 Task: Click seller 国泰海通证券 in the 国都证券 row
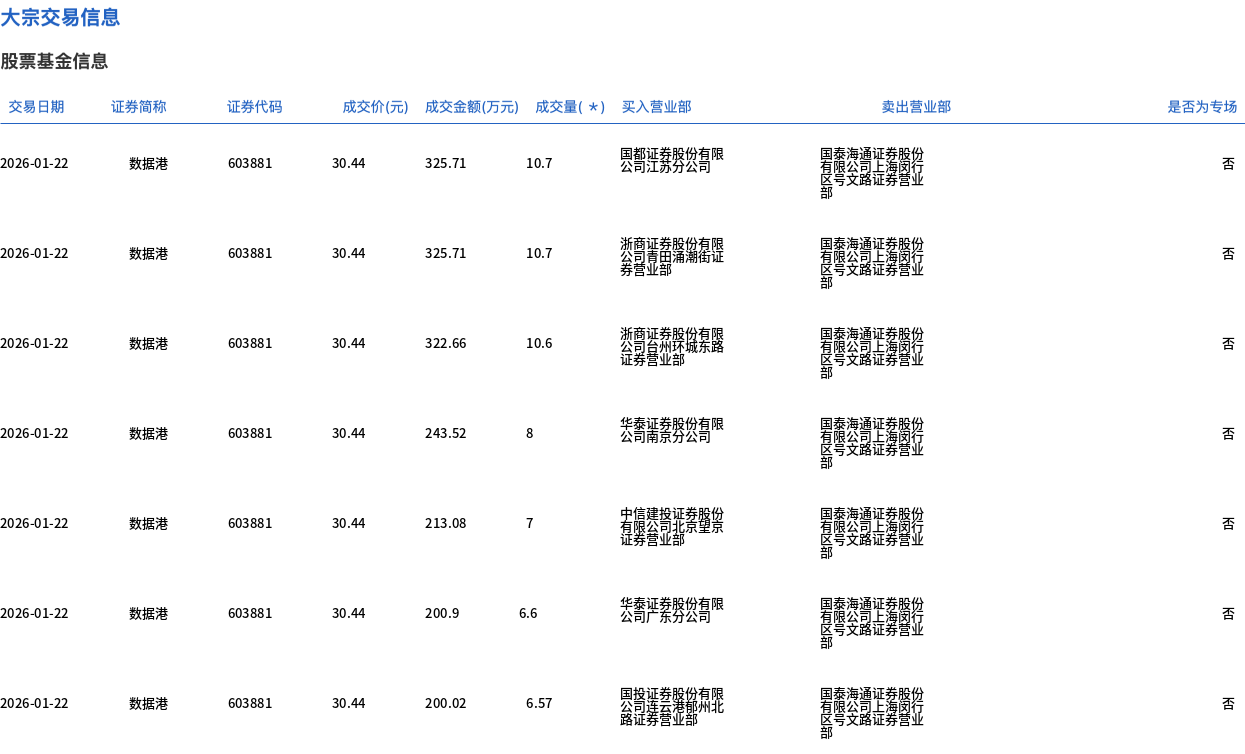pyautogui.click(x=872, y=173)
